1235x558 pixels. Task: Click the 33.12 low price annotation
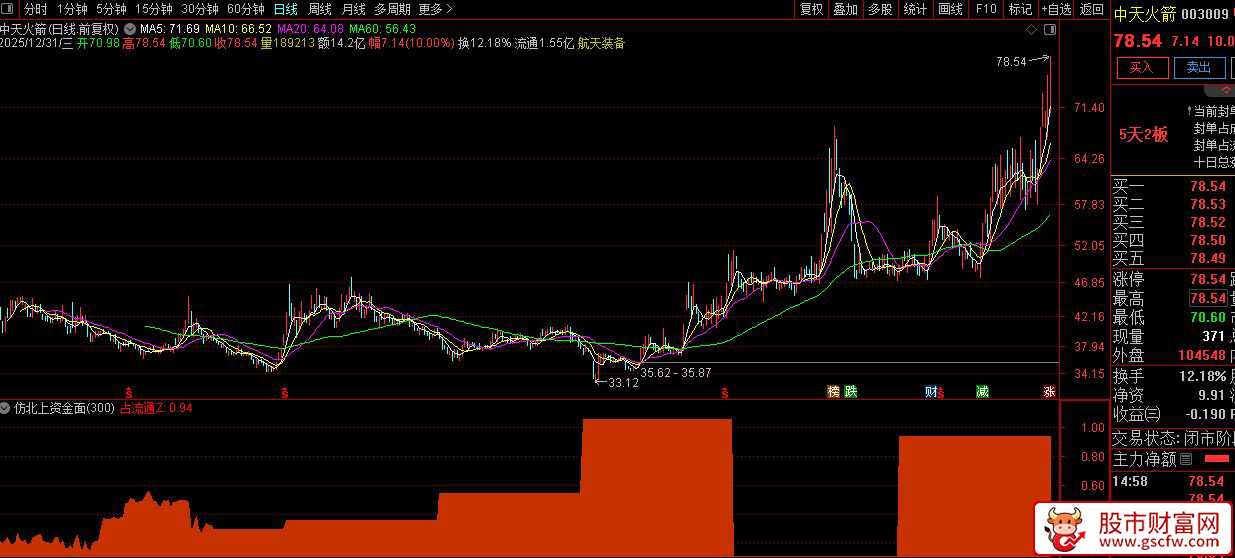pos(623,382)
